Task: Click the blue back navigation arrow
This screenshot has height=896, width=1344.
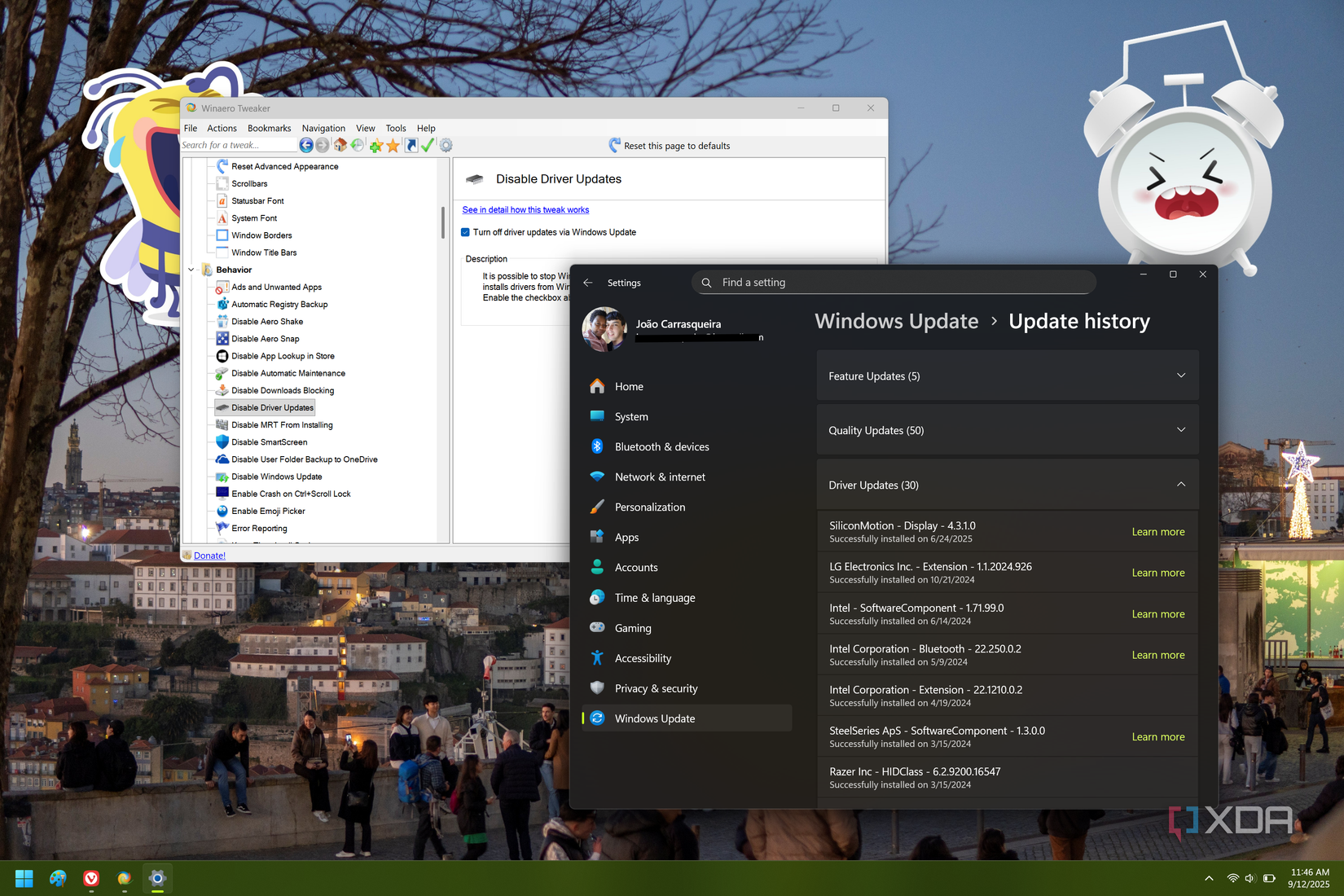Action: [307, 145]
